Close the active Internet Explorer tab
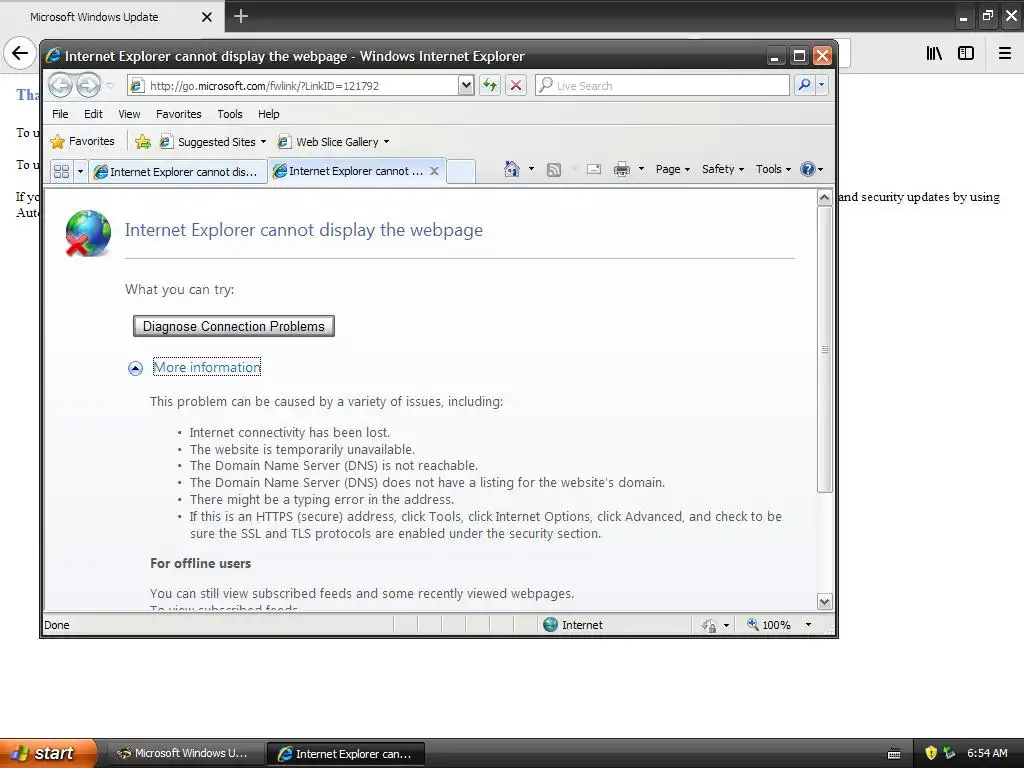The height and width of the screenshot is (768, 1024). pos(434,171)
